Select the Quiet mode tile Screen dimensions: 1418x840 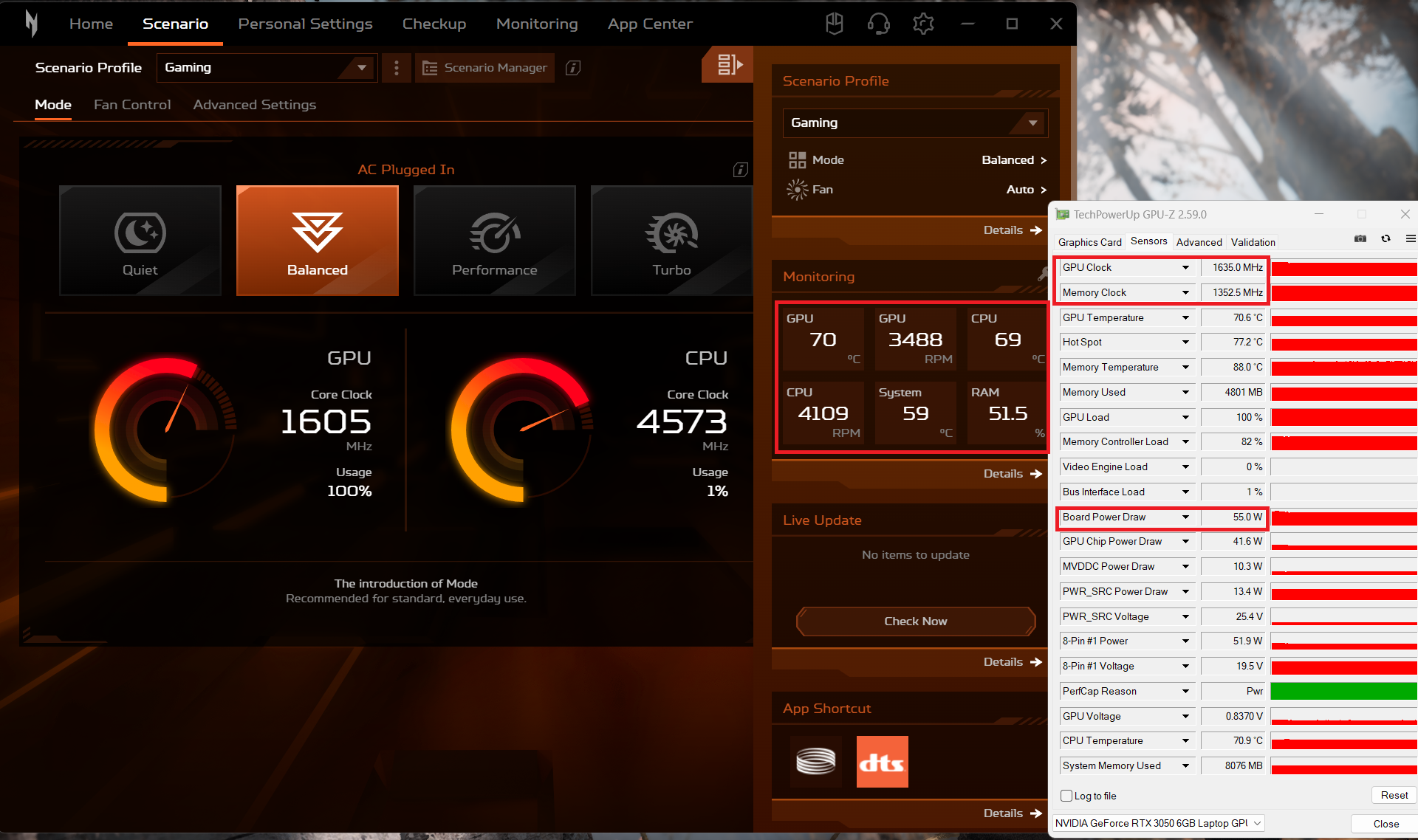coord(140,241)
